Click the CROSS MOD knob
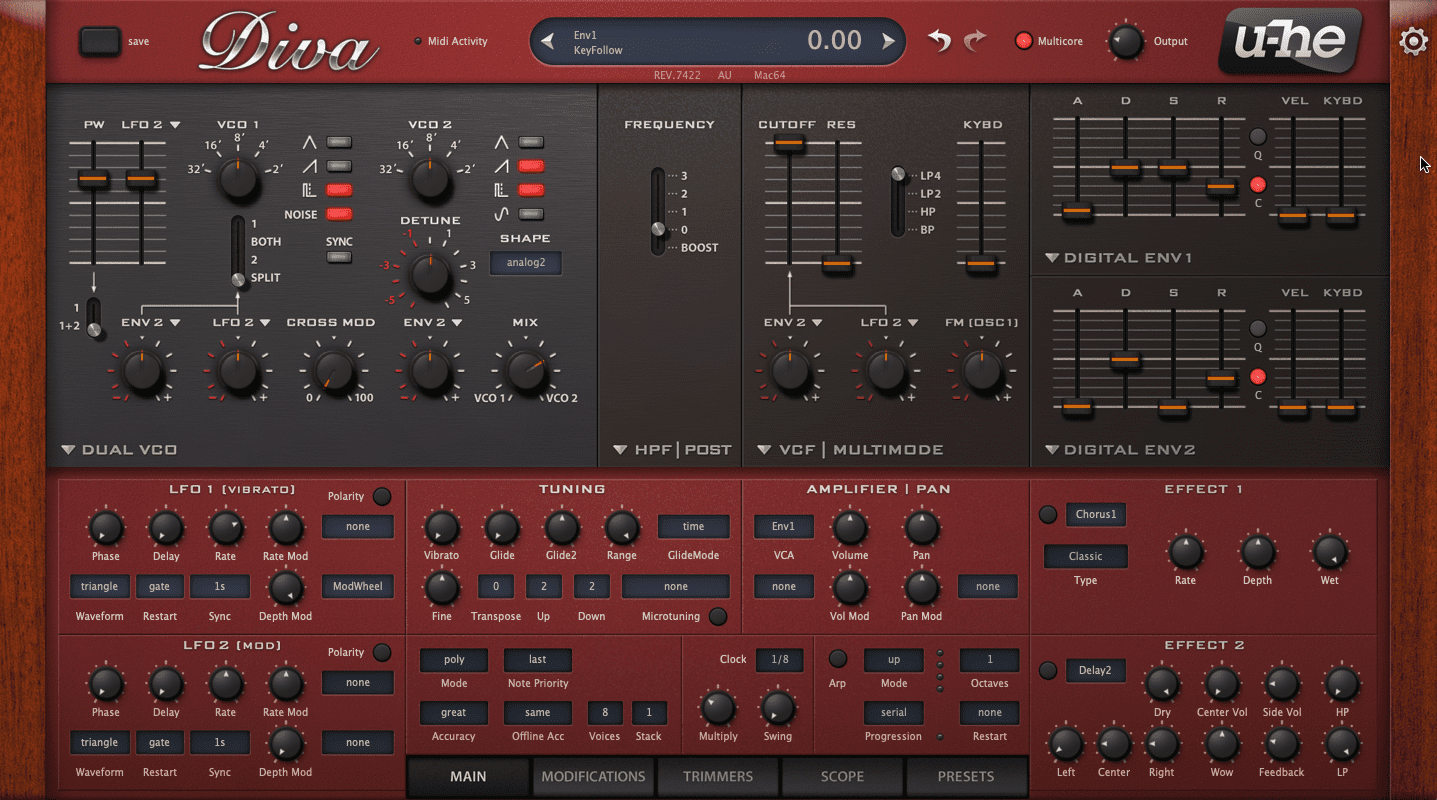The height and width of the screenshot is (800, 1437). pyautogui.click(x=334, y=371)
